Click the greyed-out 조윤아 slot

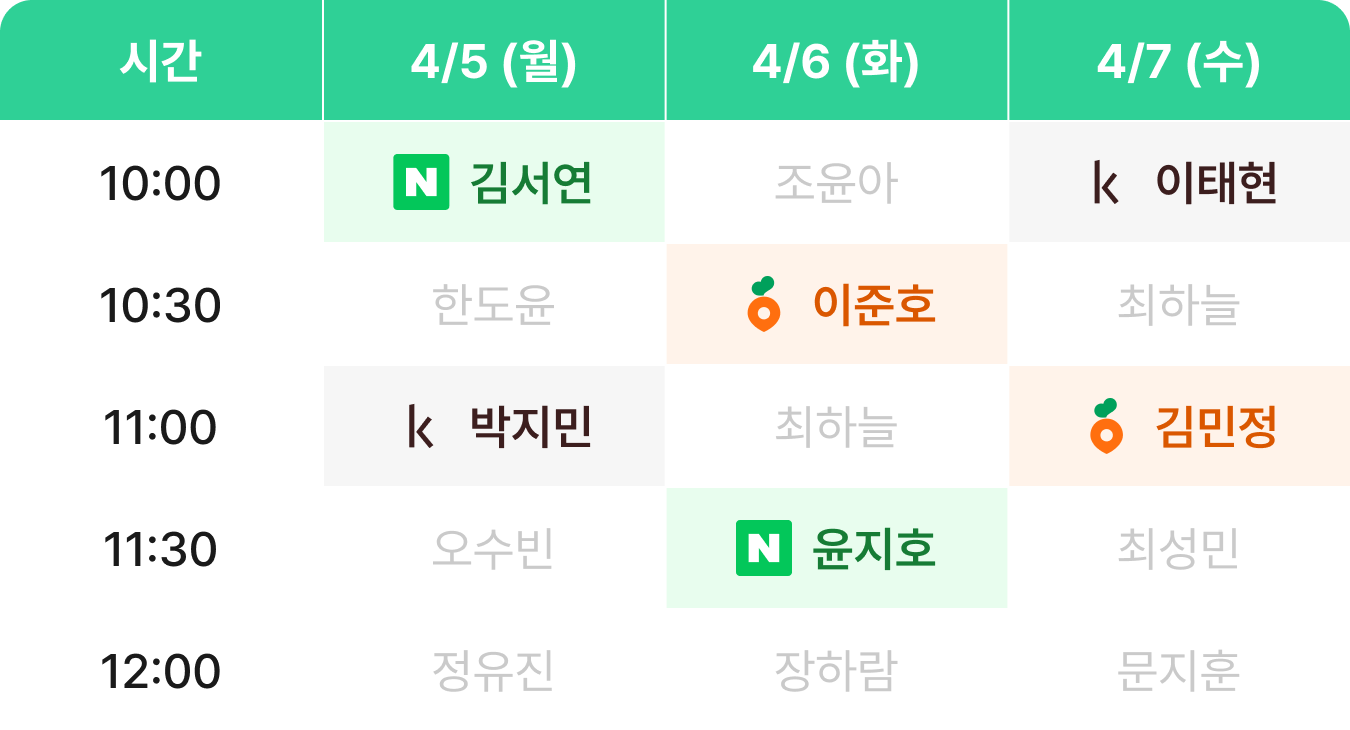tap(836, 183)
